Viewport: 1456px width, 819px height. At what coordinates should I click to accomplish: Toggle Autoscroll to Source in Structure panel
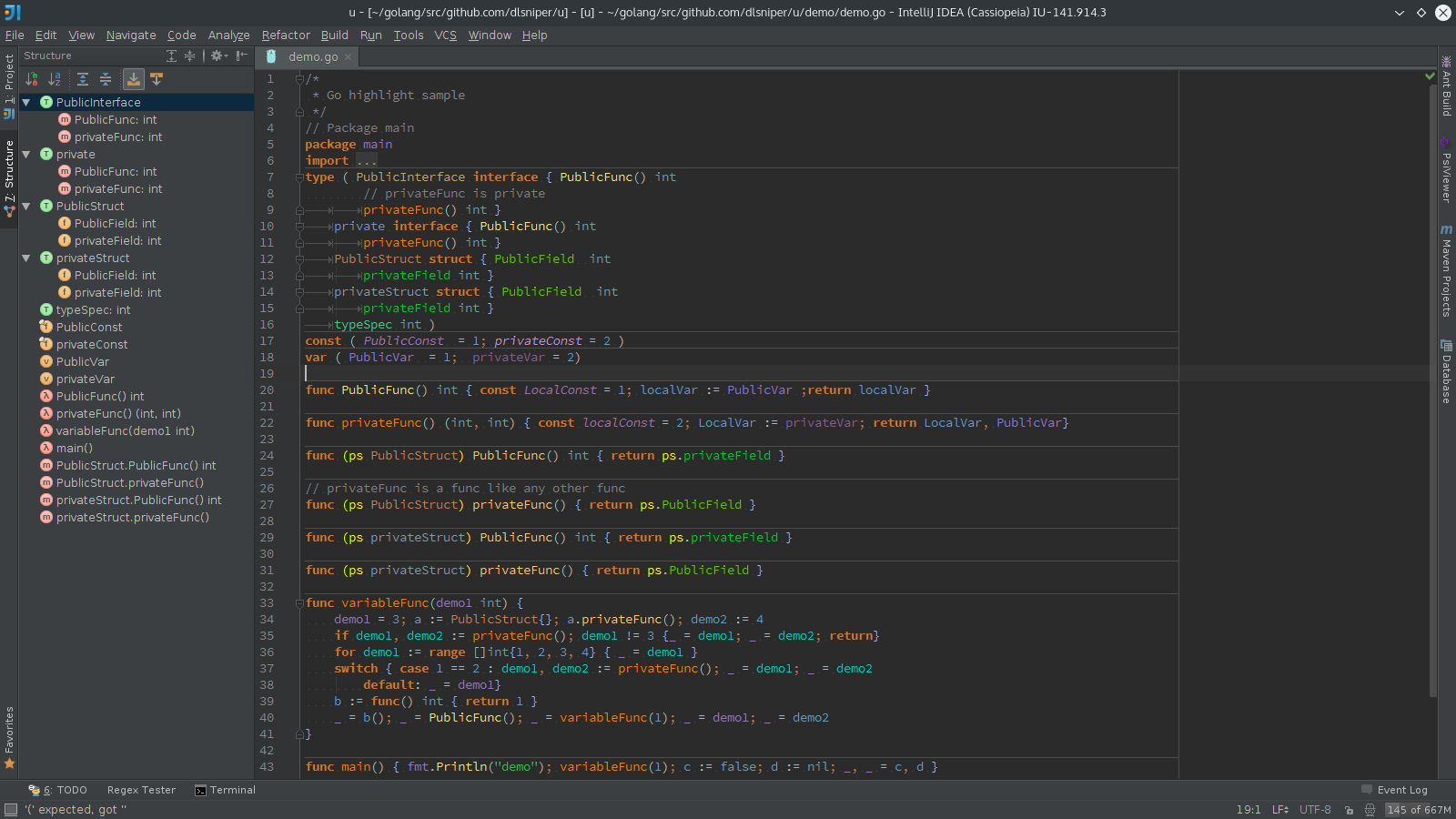click(x=134, y=79)
